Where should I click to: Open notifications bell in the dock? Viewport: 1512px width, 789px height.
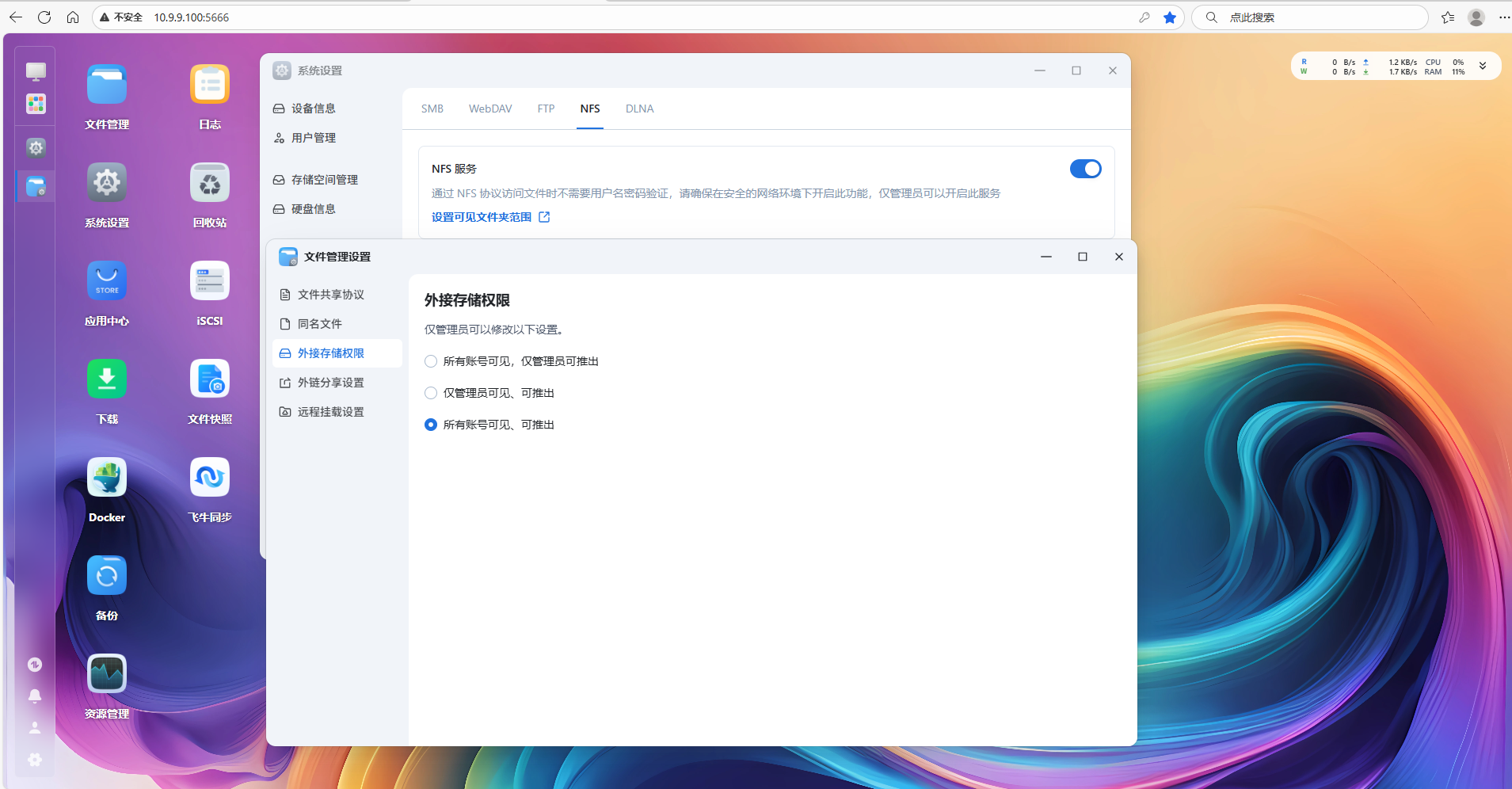(x=35, y=696)
